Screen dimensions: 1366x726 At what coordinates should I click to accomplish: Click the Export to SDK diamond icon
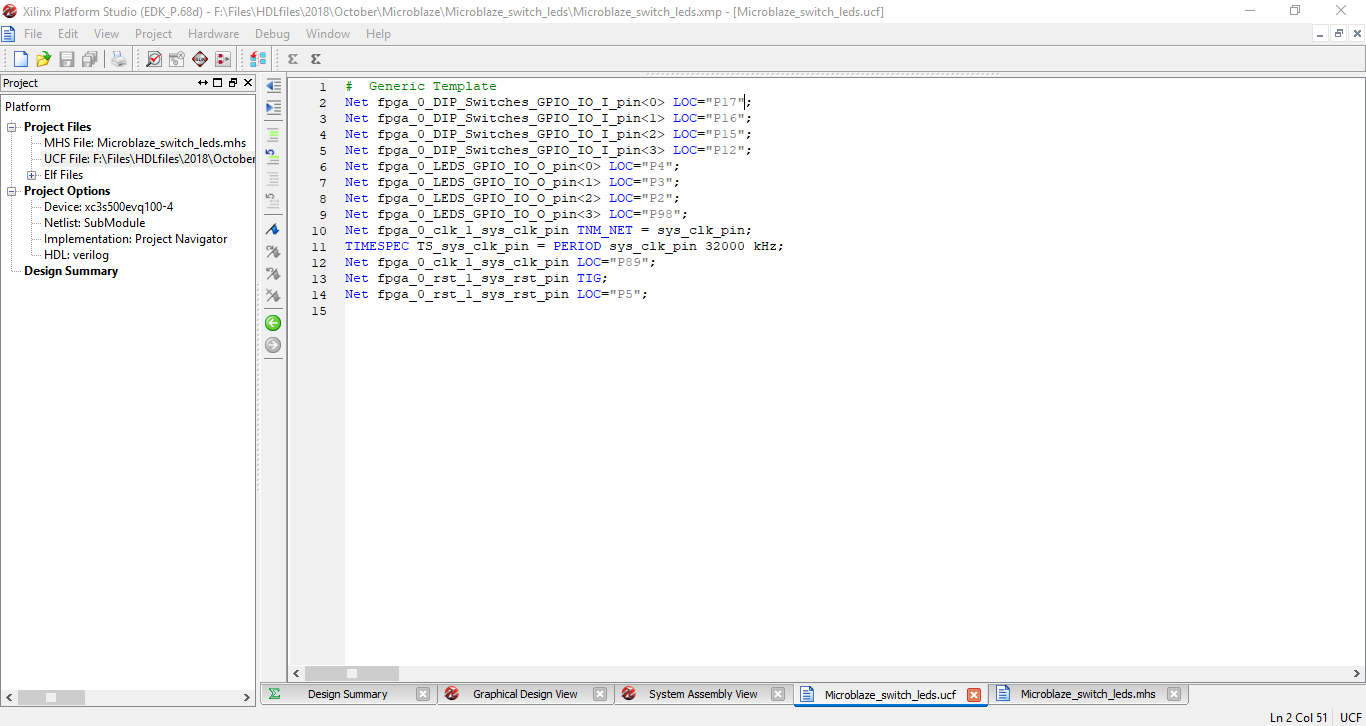(200, 59)
